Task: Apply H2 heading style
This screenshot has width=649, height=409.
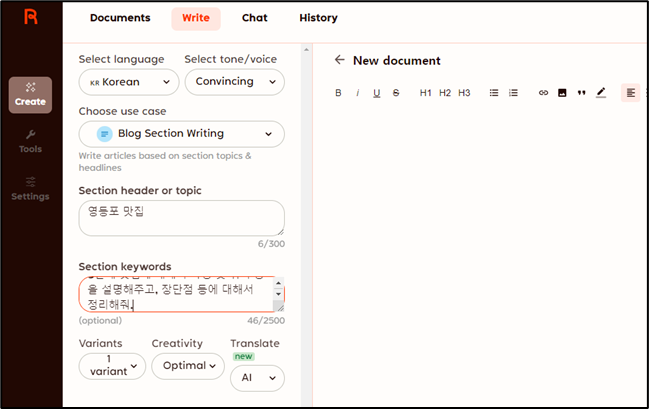Action: pos(445,93)
